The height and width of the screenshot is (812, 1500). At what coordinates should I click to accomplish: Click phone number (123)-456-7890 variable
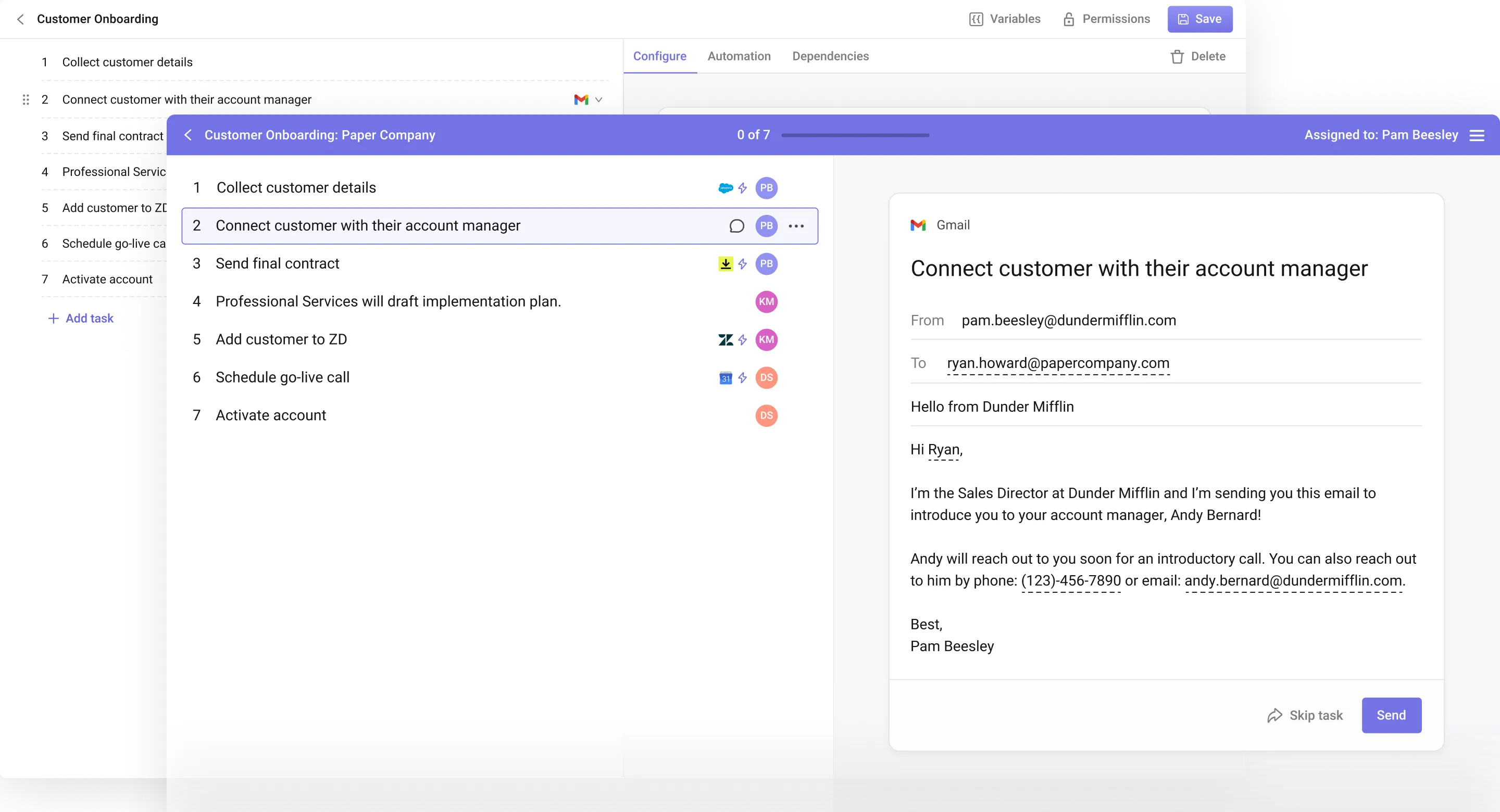pos(1071,581)
